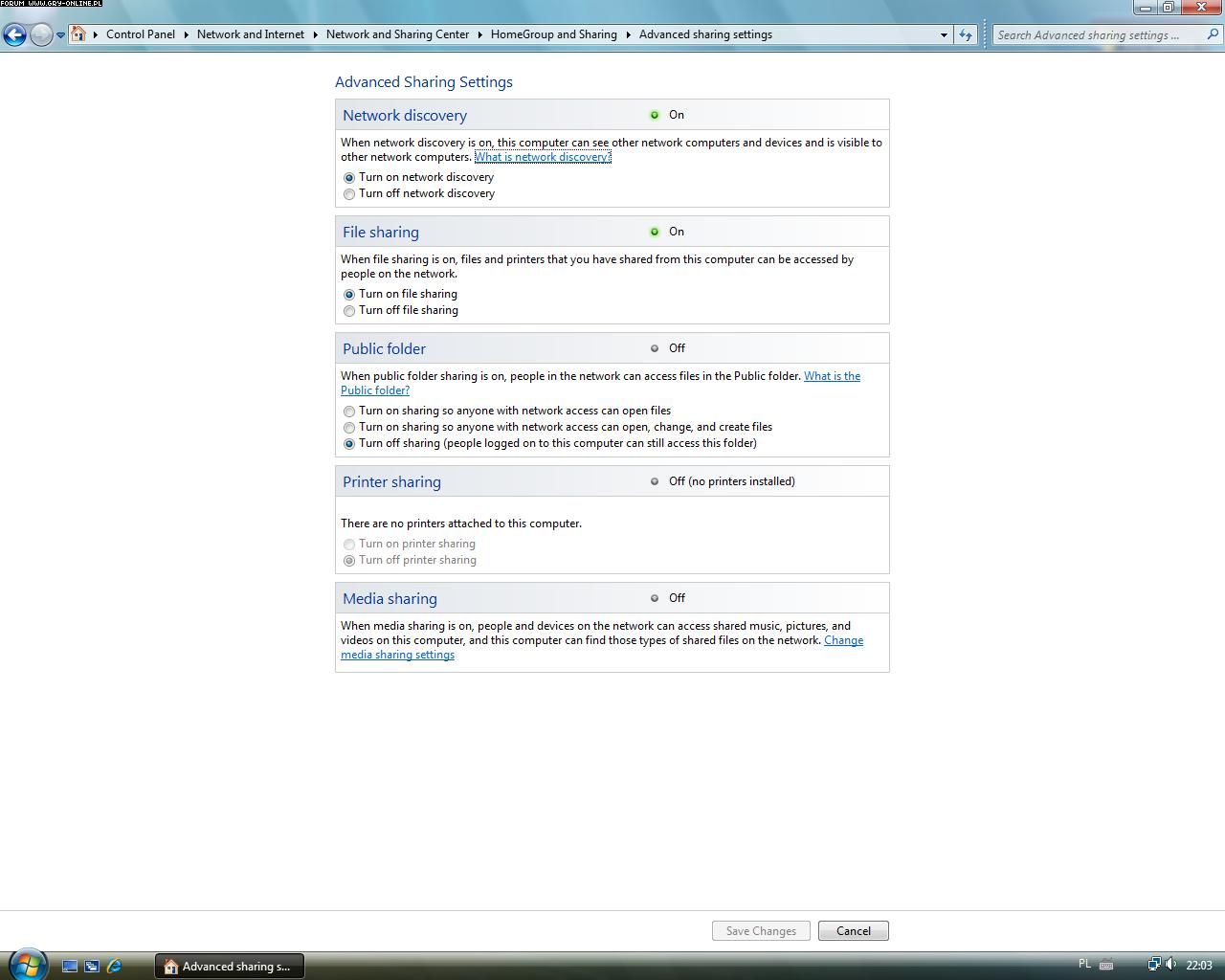This screenshot has height=980, width=1225.
Task: Navigate to HomeGroup and Sharing breadcrumb
Action: (553, 34)
